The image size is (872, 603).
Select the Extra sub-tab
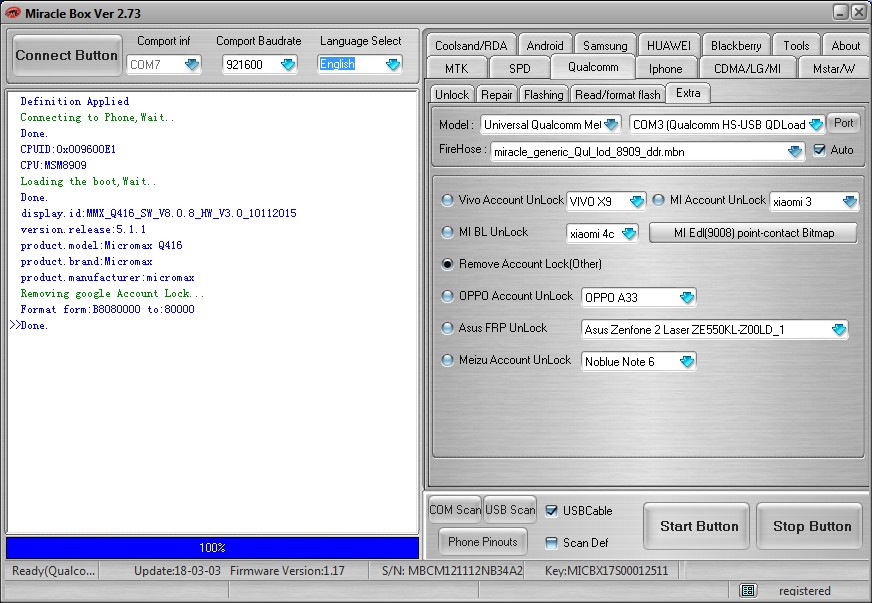[688, 93]
